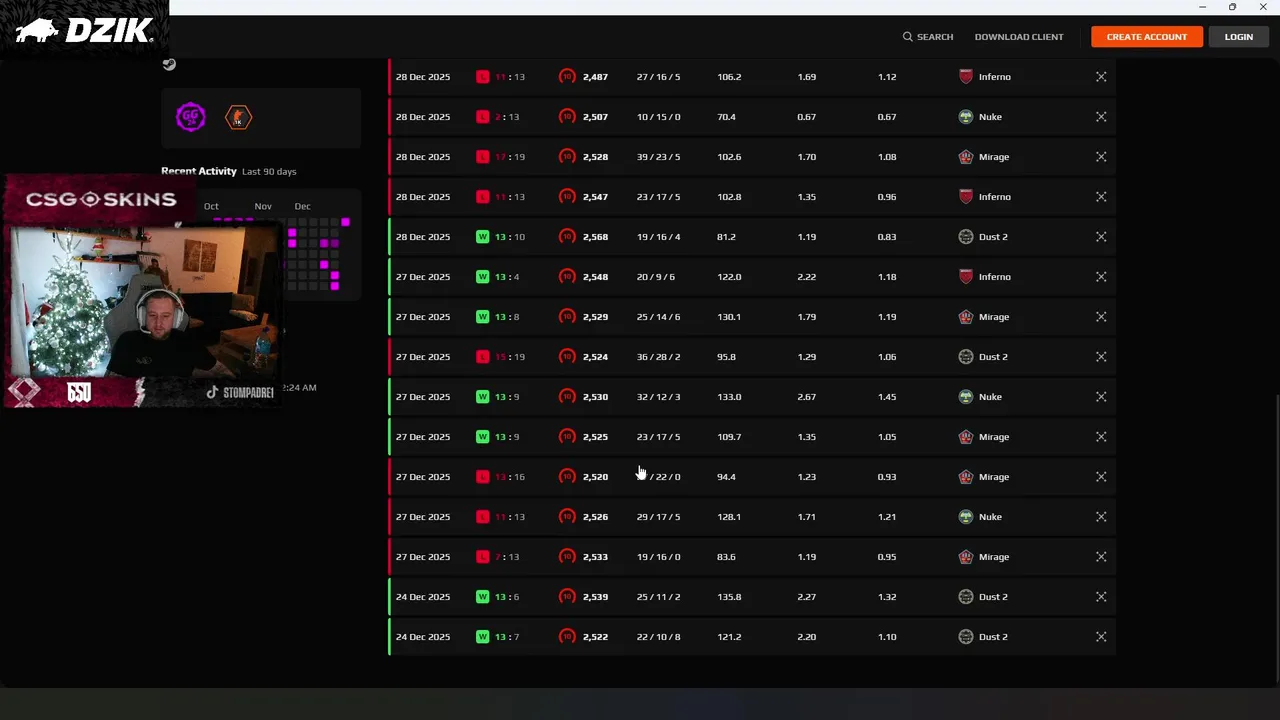Click level 10 skill icon beside 2,547
The image size is (1280, 720).
(567, 197)
